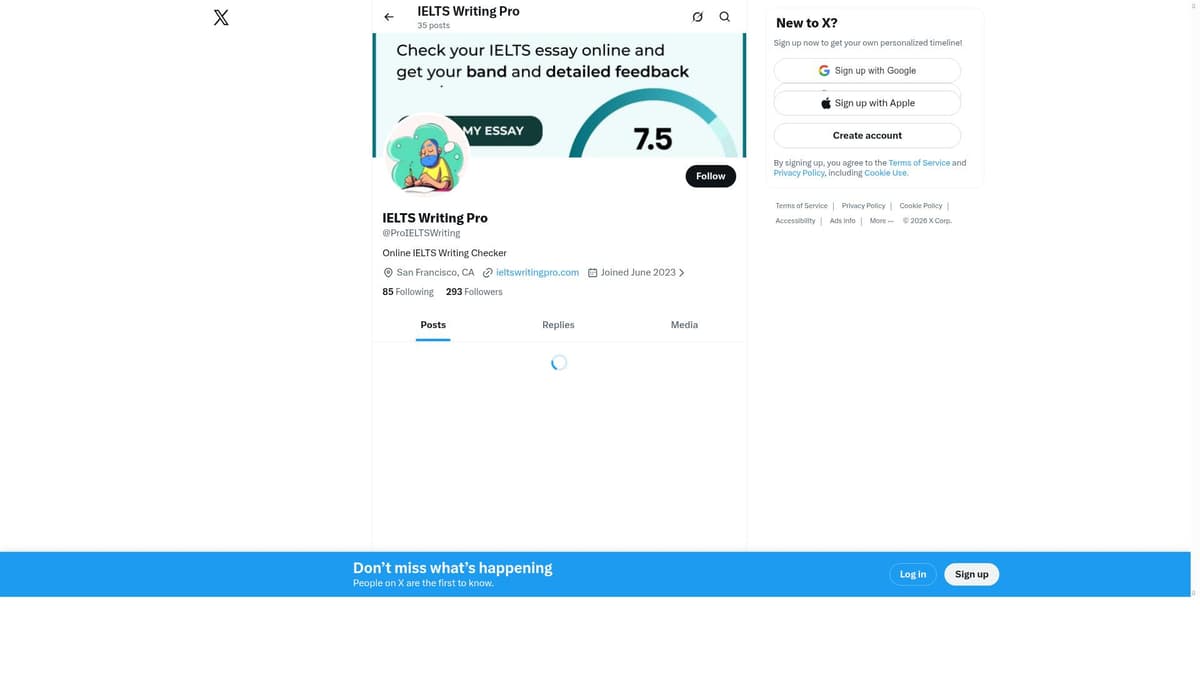Follow the IELTS Writing Pro account
This screenshot has height=675, width=1200.
click(x=710, y=176)
